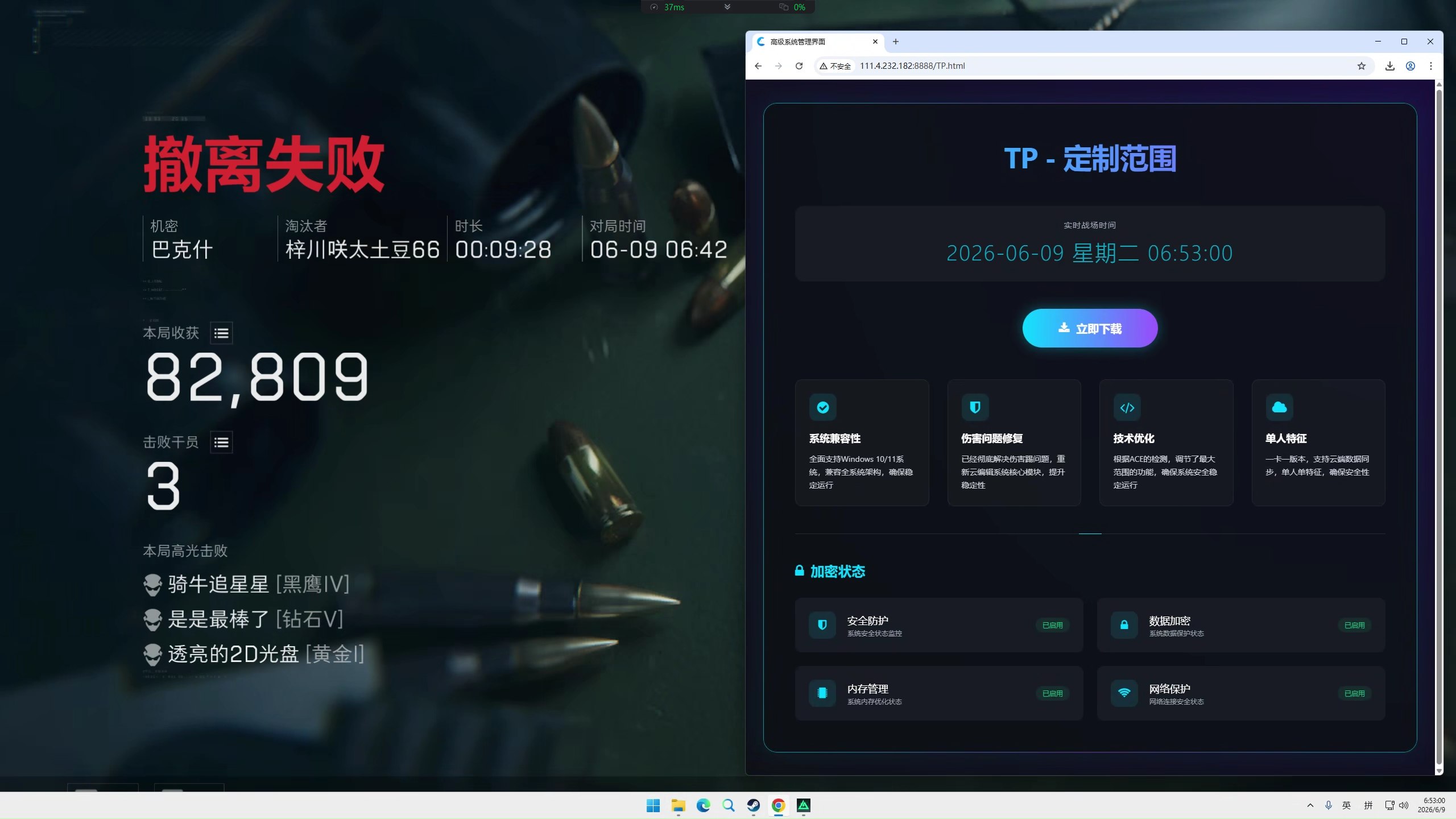
Task: Click the microphone tray icon
Action: pyautogui.click(x=1328, y=805)
